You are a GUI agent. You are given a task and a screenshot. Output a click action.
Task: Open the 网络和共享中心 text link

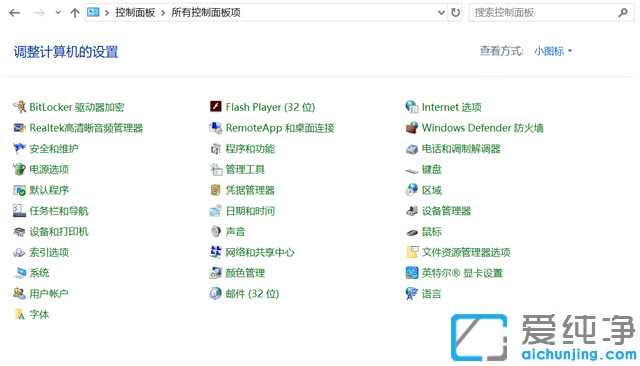point(260,252)
